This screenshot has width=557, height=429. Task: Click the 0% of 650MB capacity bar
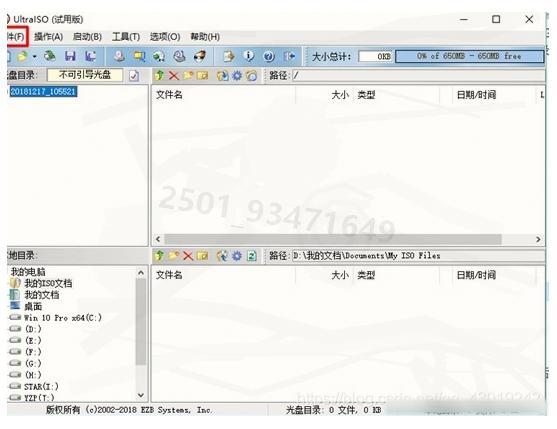[x=469, y=56]
